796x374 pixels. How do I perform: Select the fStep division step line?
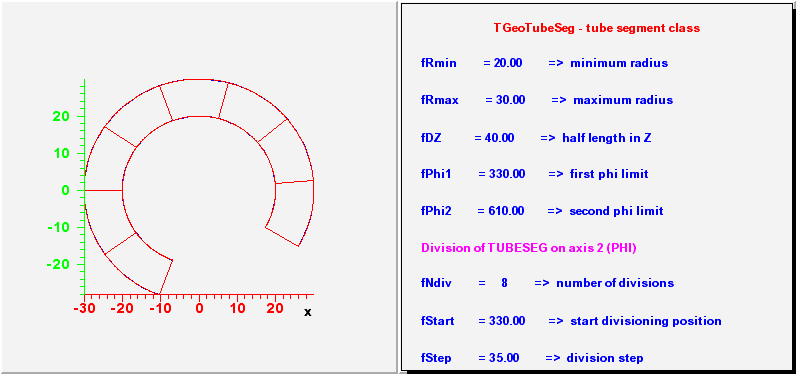532,358
